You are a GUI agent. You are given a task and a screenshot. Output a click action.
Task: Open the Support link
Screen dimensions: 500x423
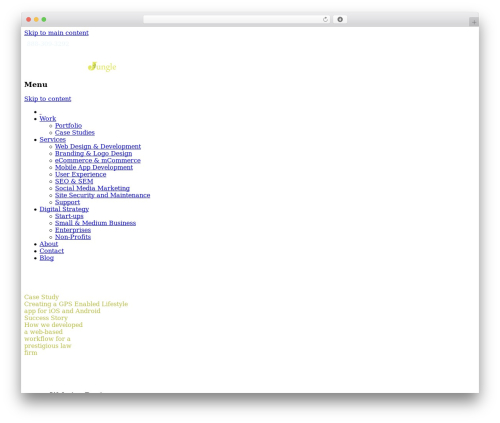click(x=67, y=202)
